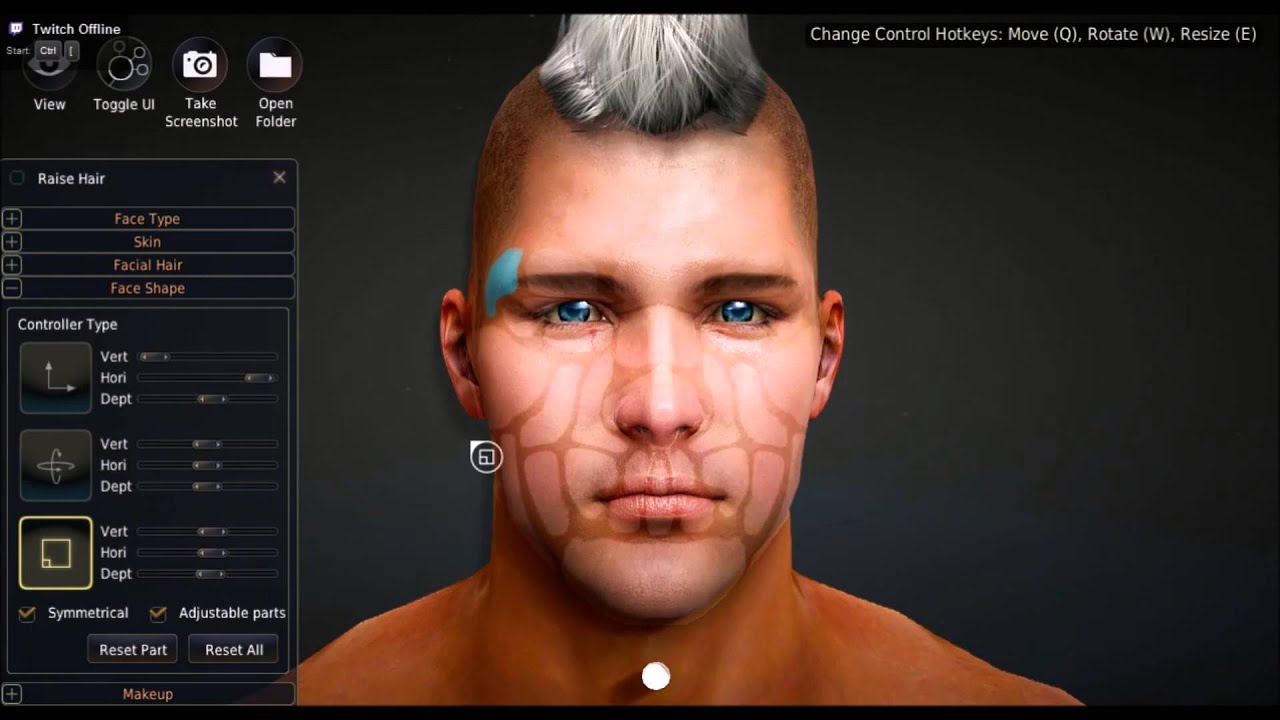
Task: Adjust the move Vert slider
Action: point(207,356)
